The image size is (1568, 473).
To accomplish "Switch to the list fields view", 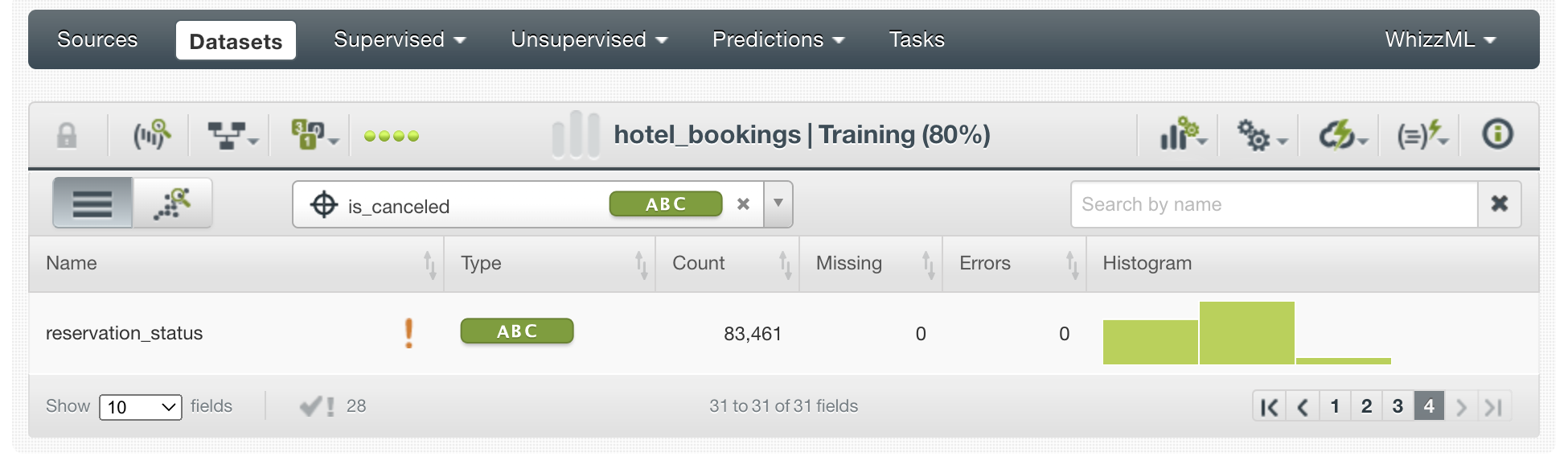I will [x=92, y=204].
